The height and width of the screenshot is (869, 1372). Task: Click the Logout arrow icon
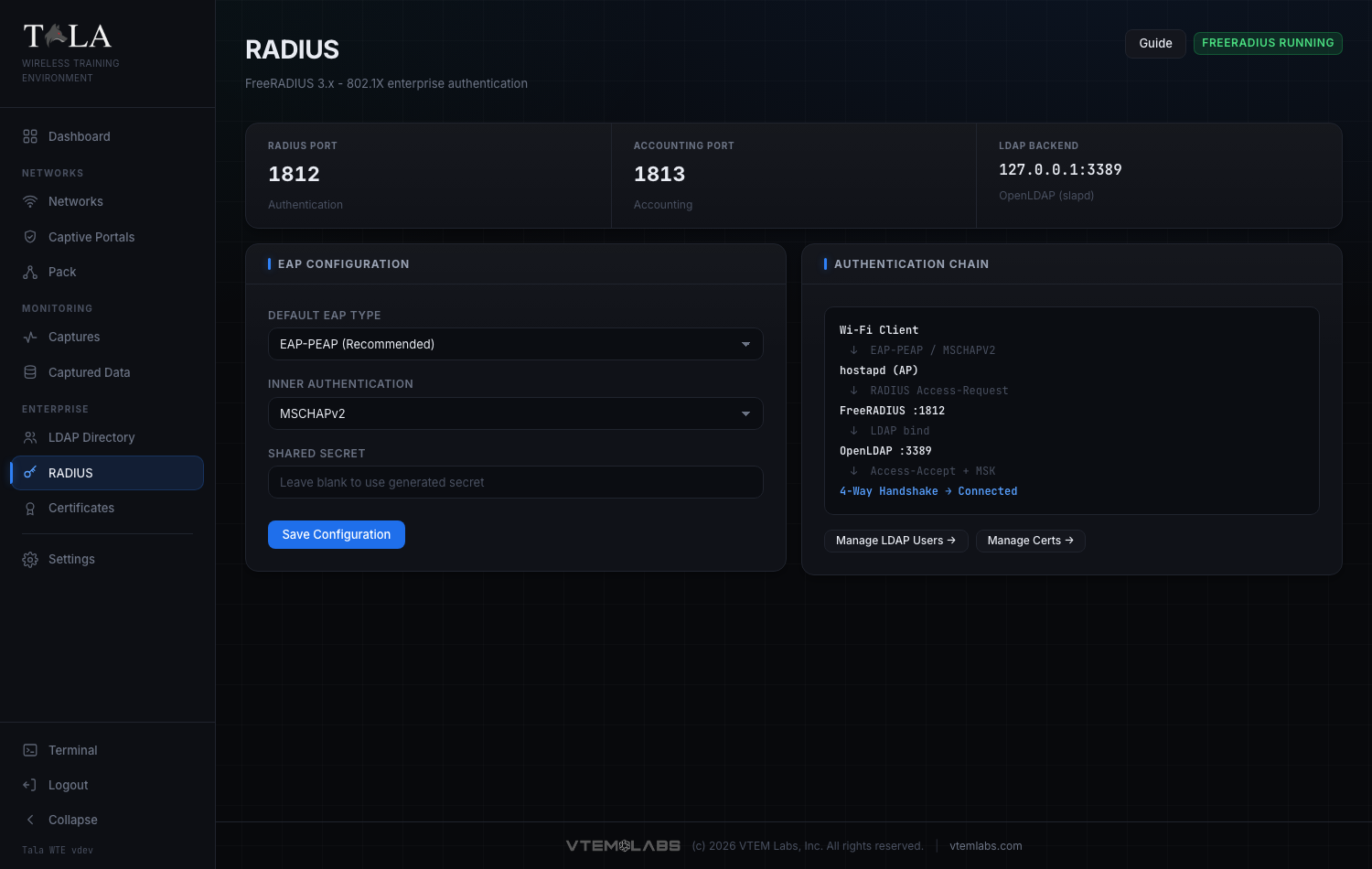(30, 785)
